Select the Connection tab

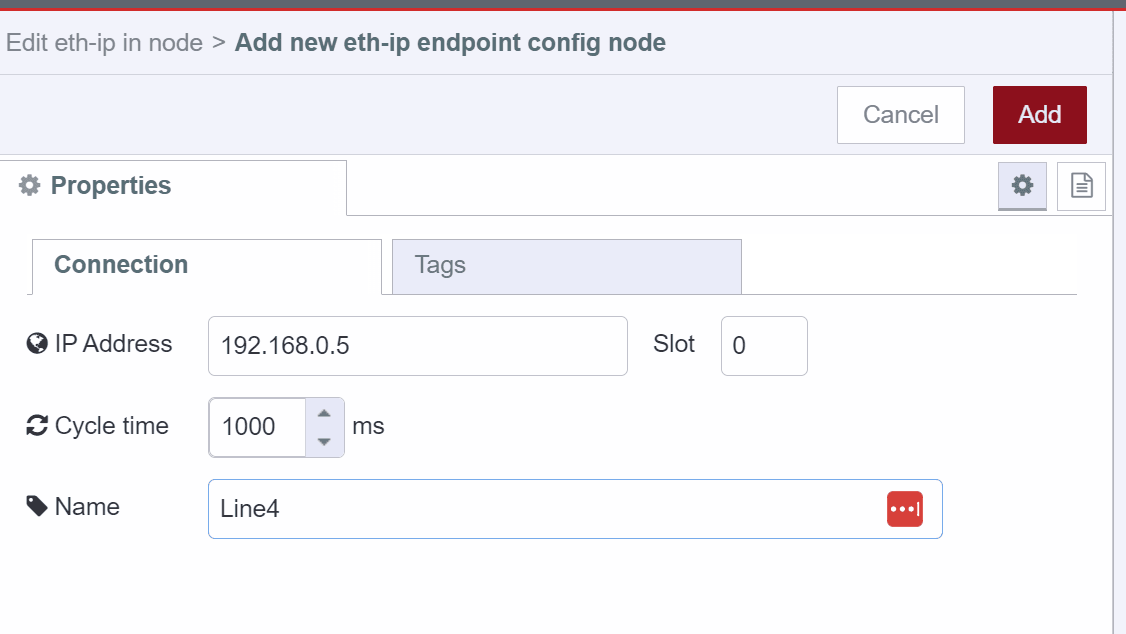tap(121, 265)
